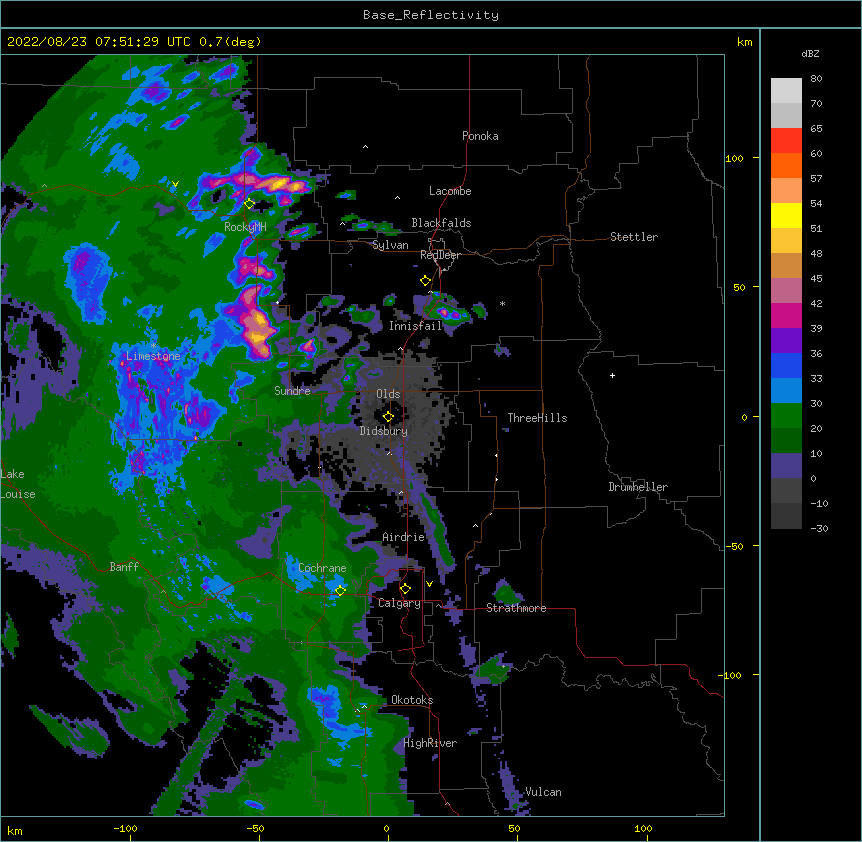Click the 2022/08/23 07:51:29 UTC timestamp
The width and height of the screenshot is (862, 842).
click(99, 42)
